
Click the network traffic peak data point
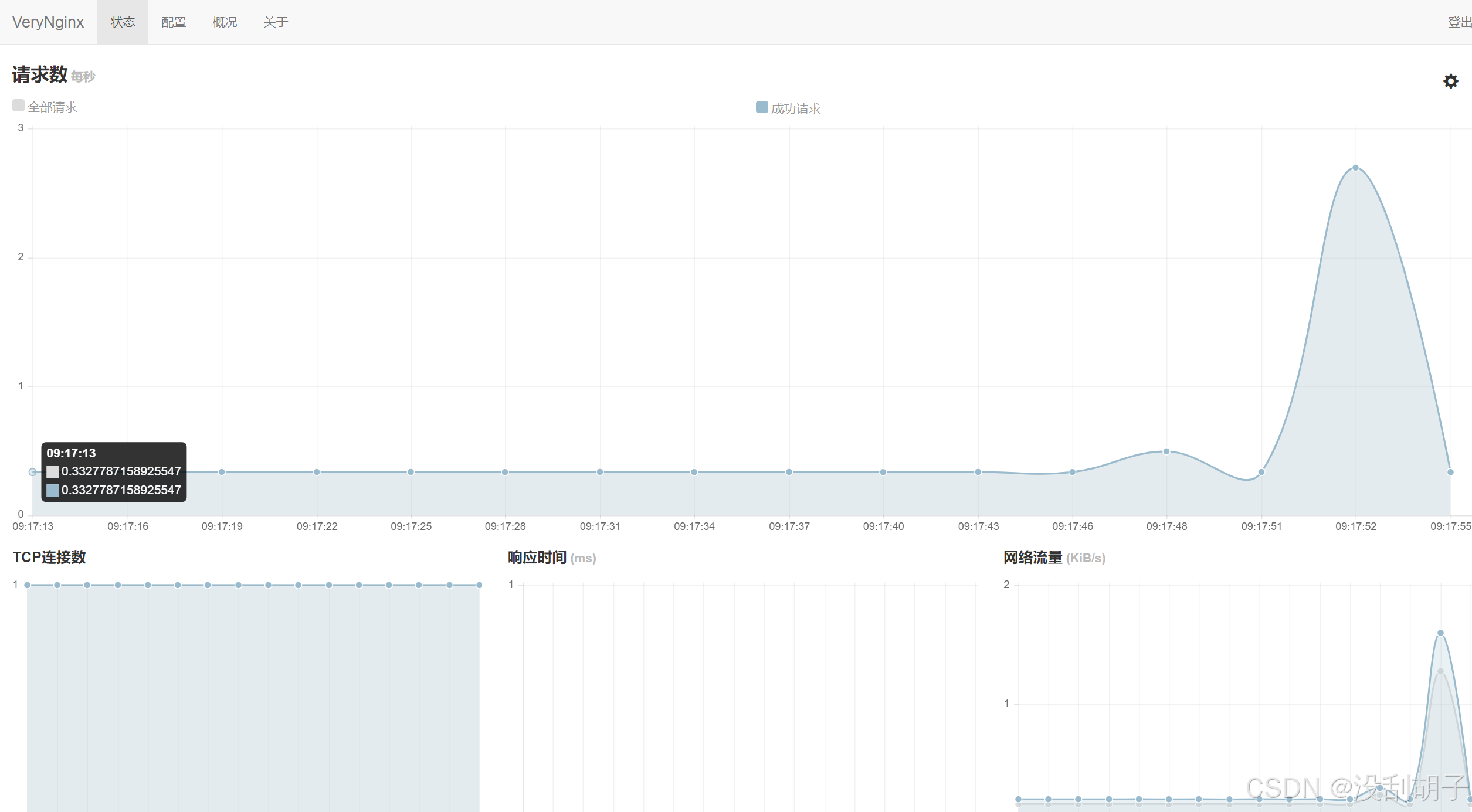[x=1440, y=633]
